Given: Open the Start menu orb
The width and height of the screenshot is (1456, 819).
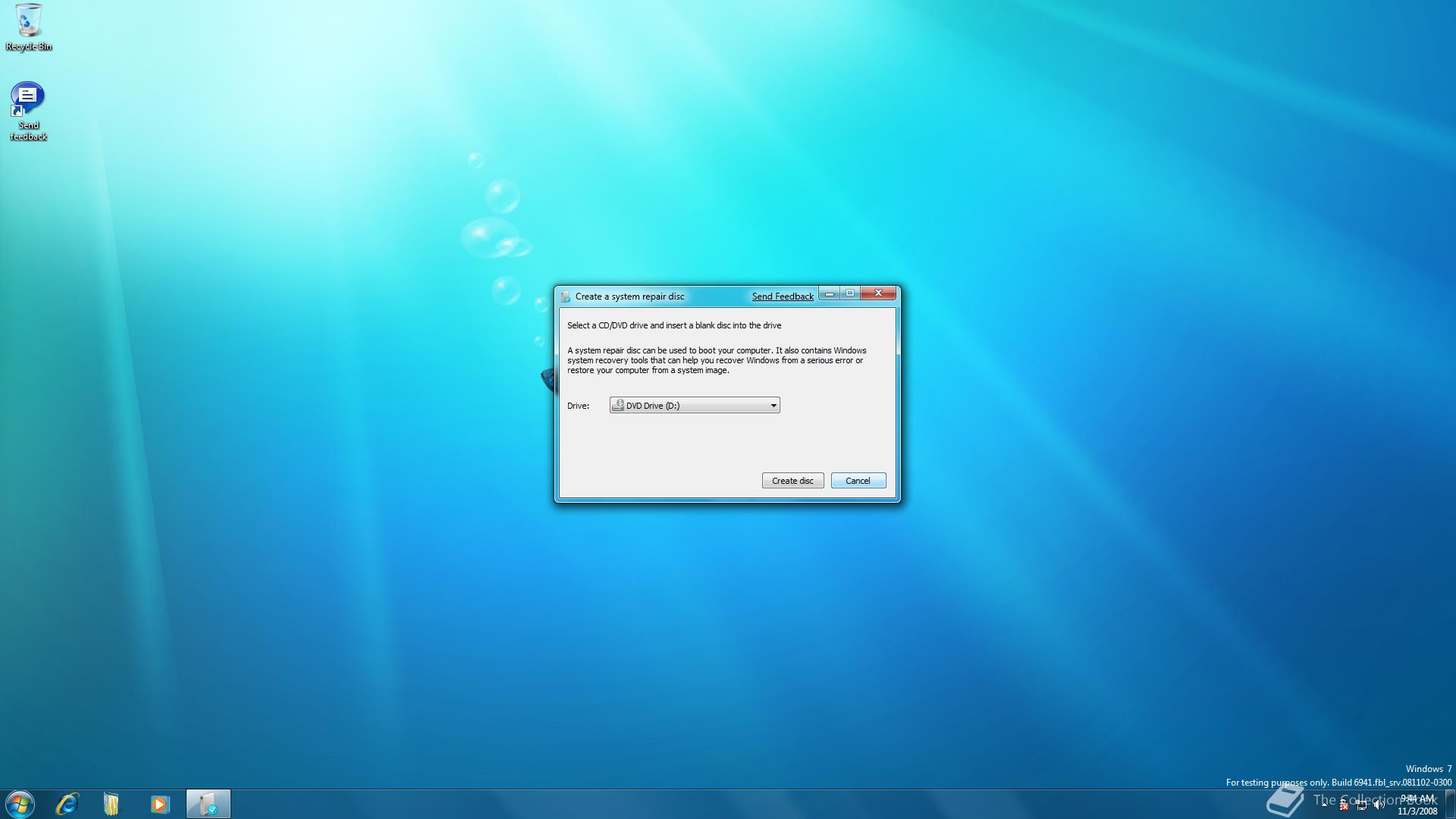Looking at the screenshot, I should [20, 804].
